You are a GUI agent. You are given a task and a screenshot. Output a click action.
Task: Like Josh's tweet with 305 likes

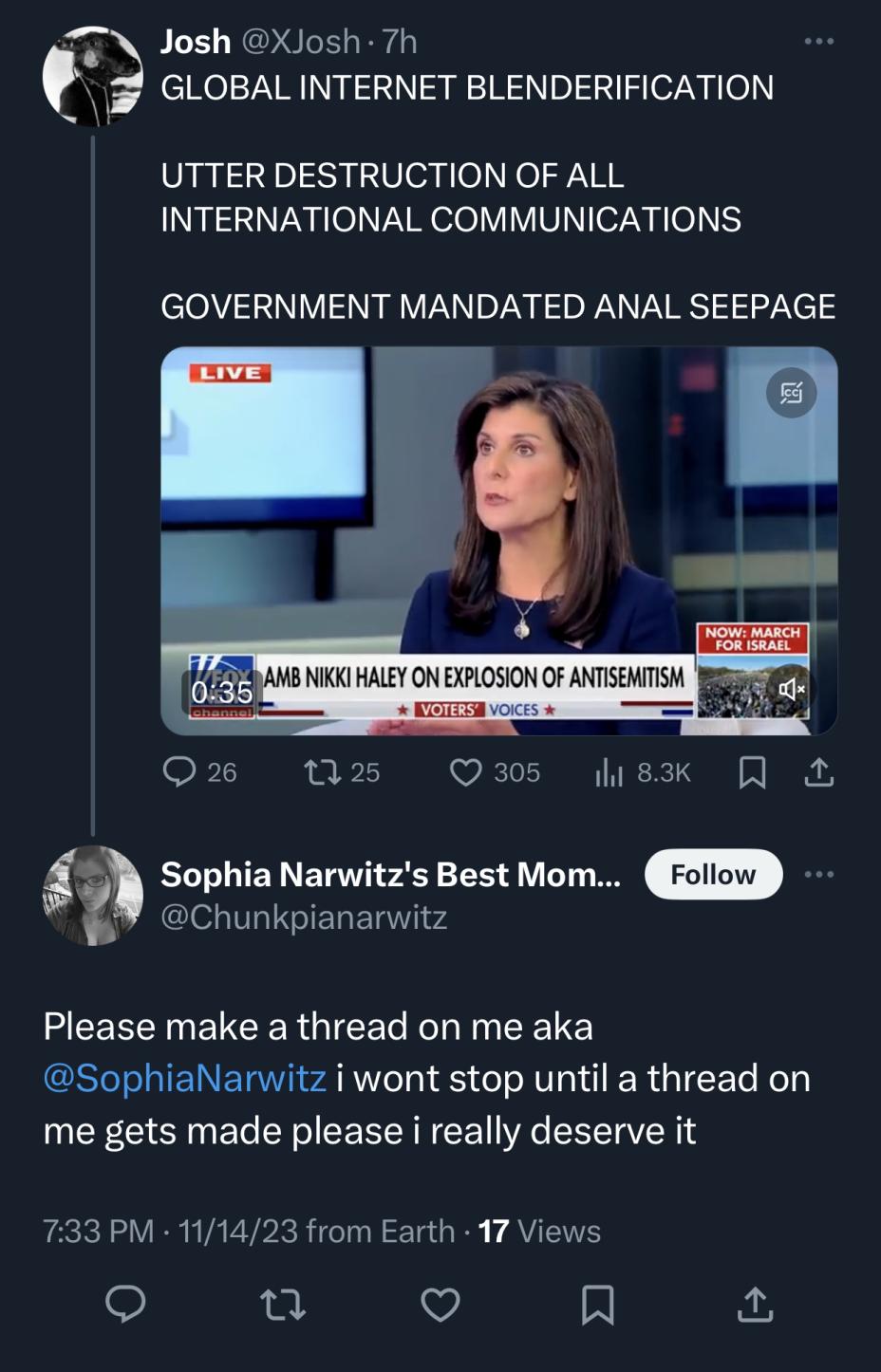[494, 772]
